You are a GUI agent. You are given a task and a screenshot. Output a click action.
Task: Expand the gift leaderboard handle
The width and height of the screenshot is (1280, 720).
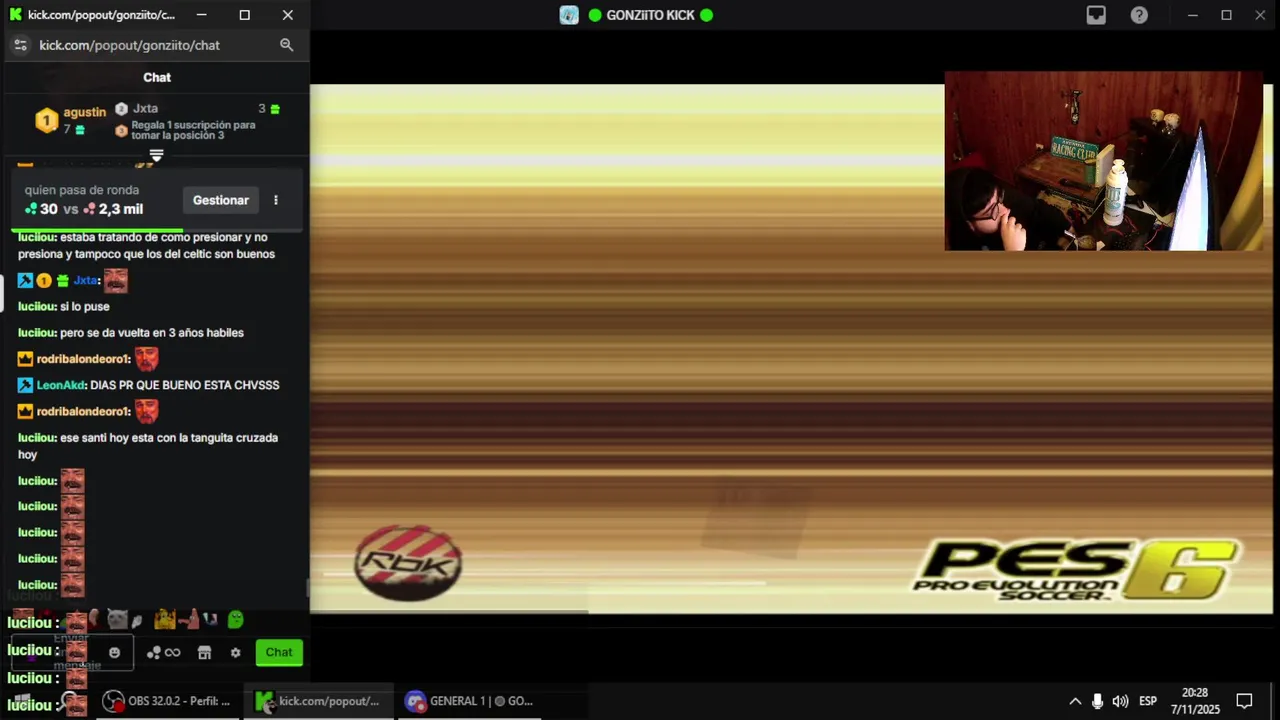156,155
